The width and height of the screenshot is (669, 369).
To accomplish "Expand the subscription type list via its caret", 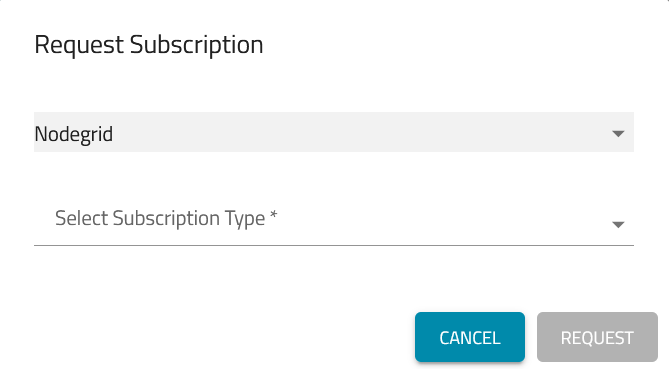I will pos(618,224).
